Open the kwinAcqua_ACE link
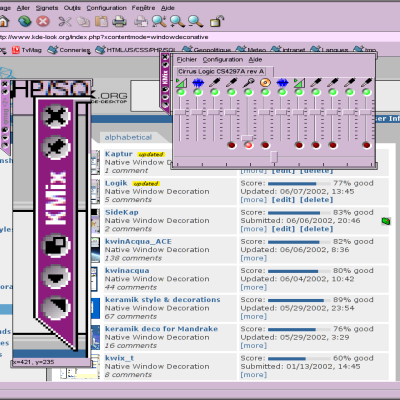Viewport: 400px width, 400px height. pos(138,241)
